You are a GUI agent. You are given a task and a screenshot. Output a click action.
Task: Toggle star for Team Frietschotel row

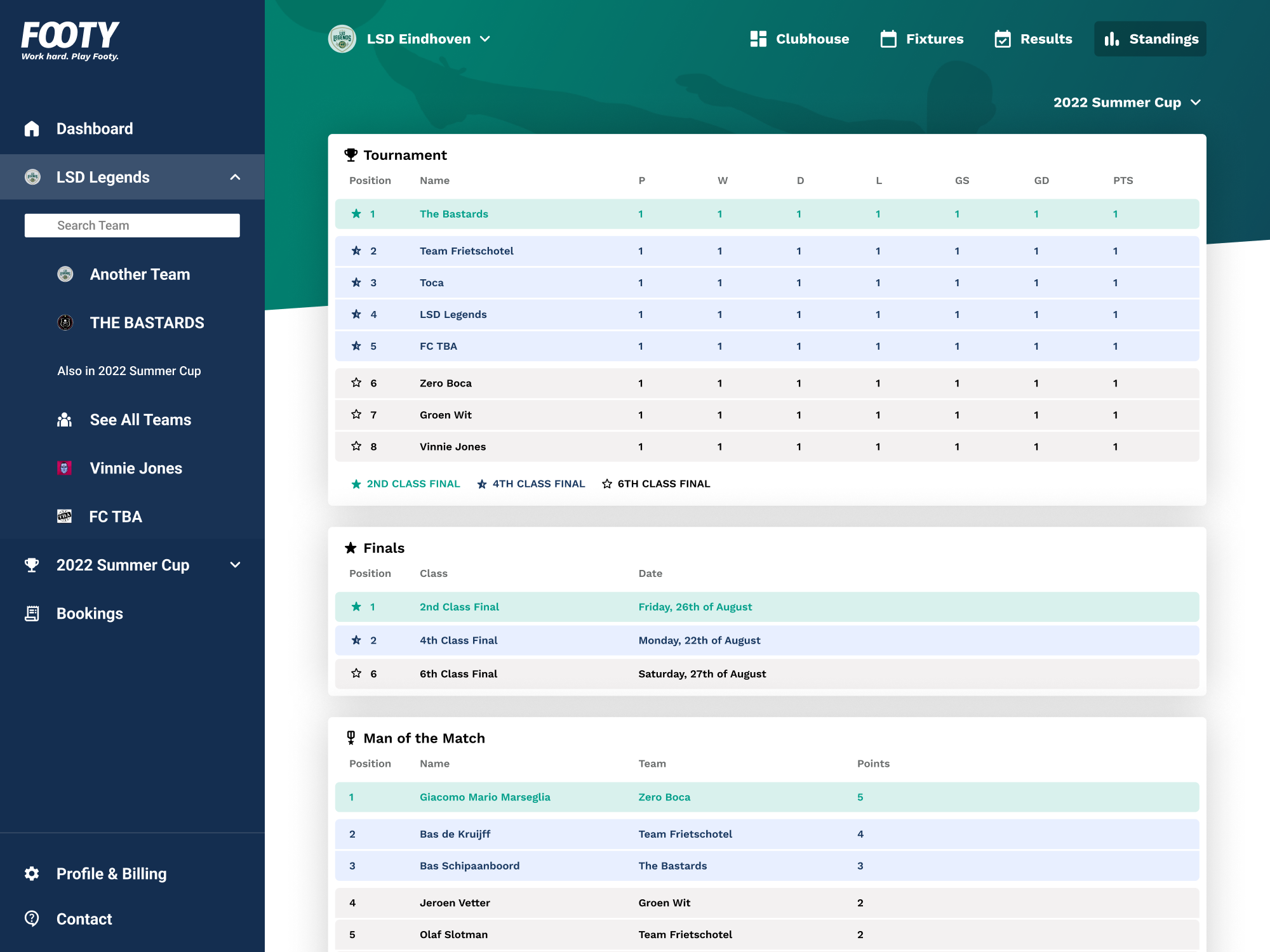[x=356, y=251]
